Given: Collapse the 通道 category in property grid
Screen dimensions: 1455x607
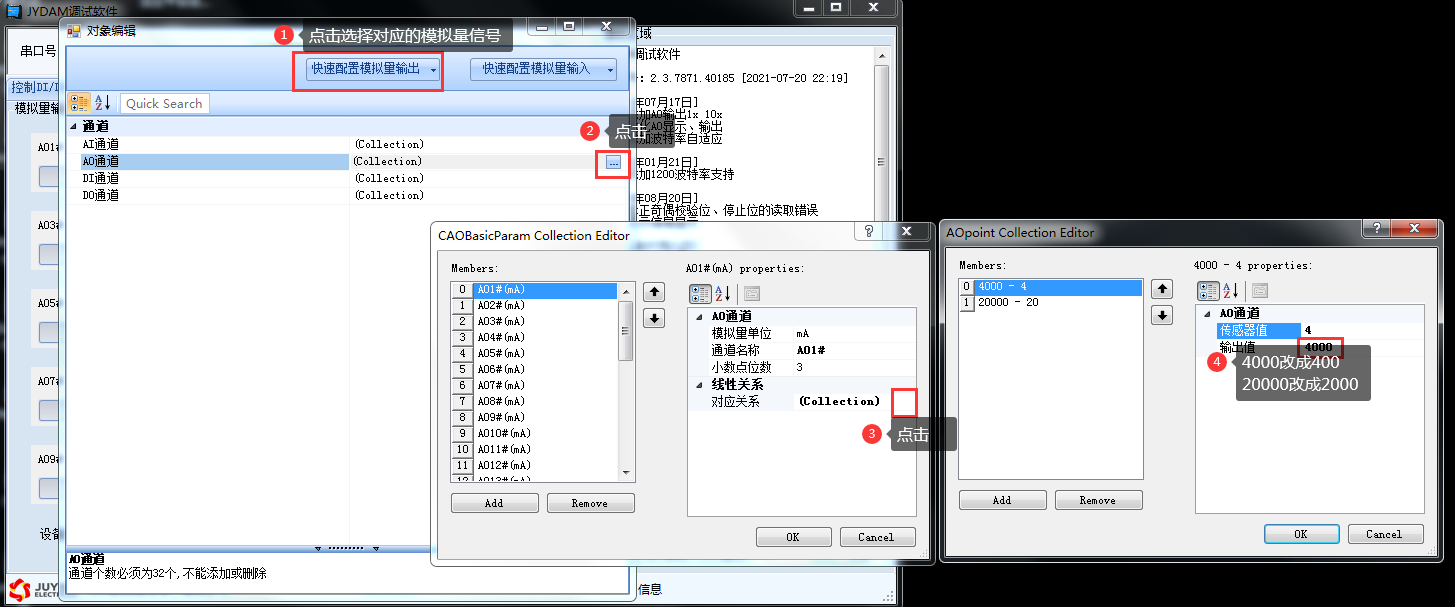Looking at the screenshot, I should pos(73,127).
